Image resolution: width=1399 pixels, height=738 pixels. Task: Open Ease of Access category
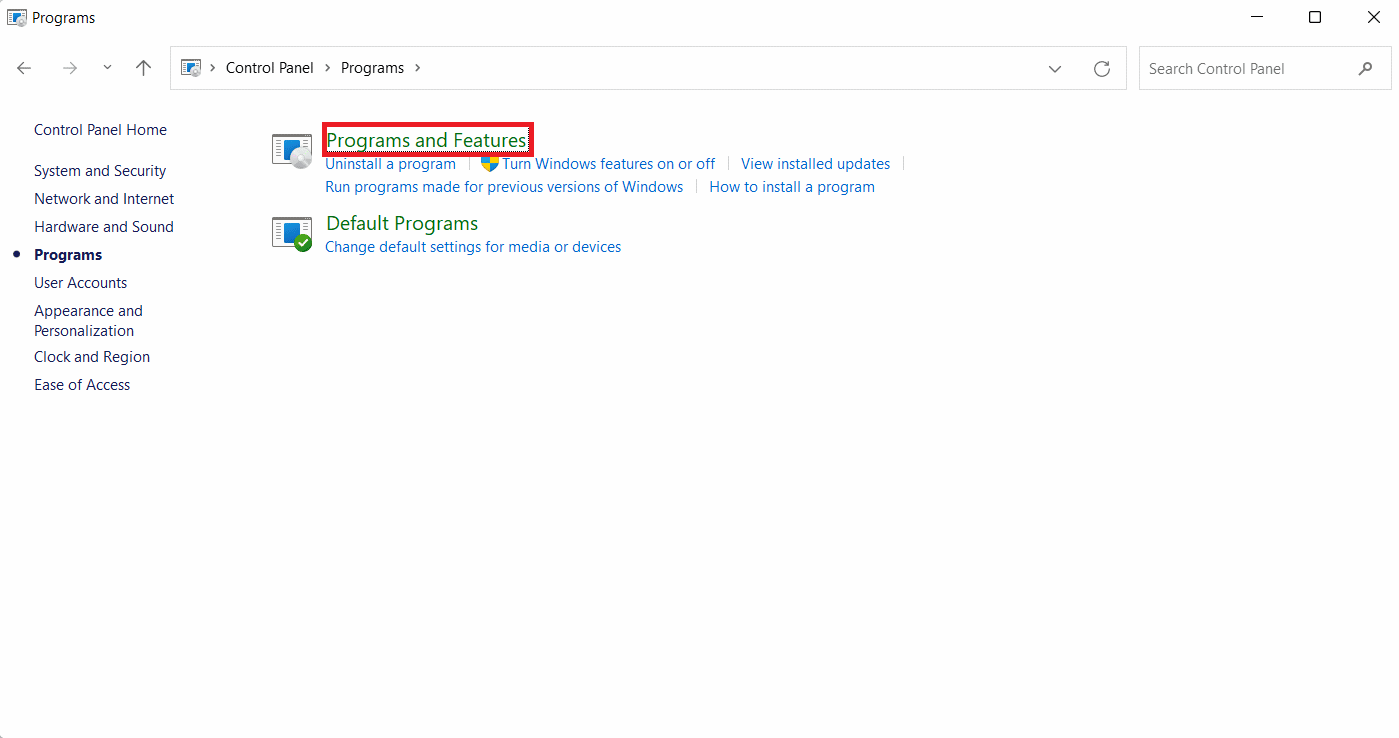pos(82,385)
